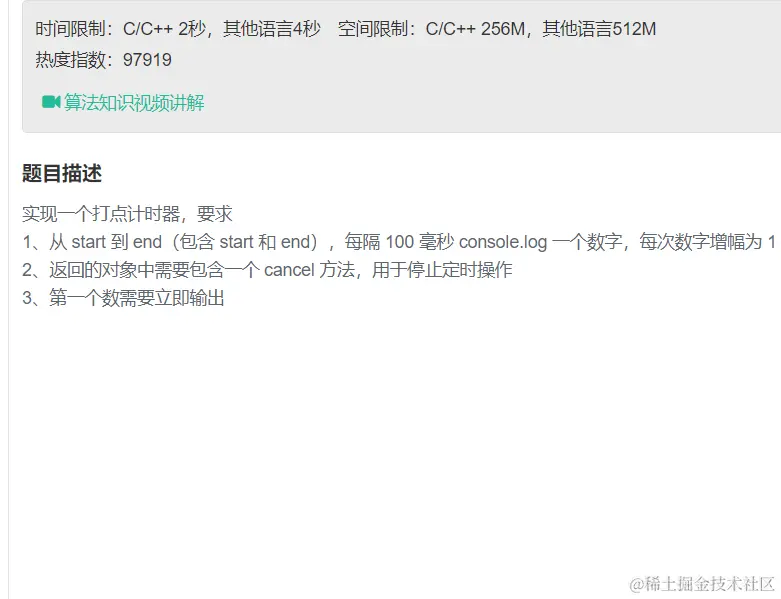Screen dimensions: 781x599
Task: Click the 题目描述 heading
Action: point(62,174)
